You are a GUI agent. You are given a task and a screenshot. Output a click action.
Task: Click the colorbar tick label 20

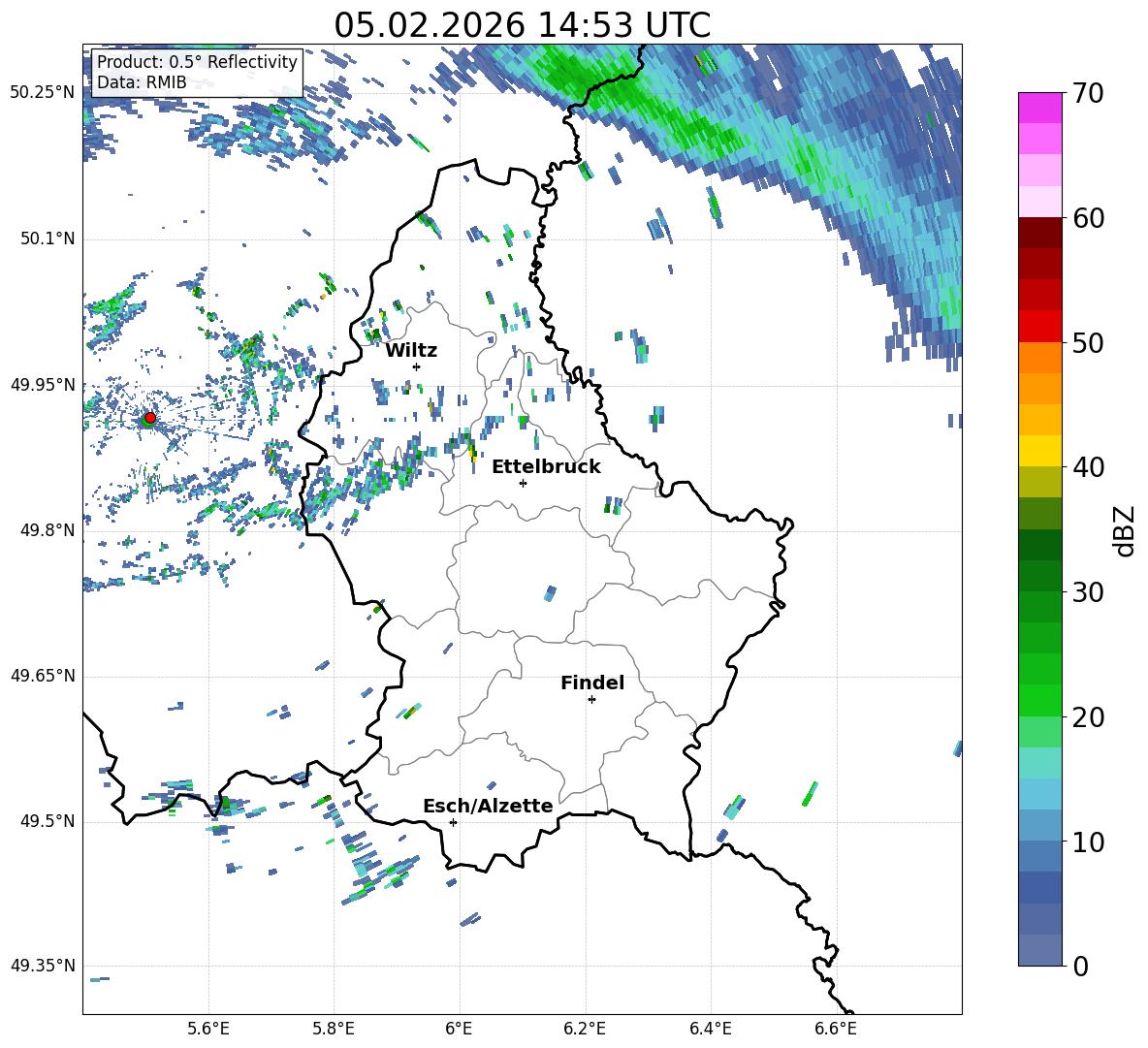click(1087, 717)
